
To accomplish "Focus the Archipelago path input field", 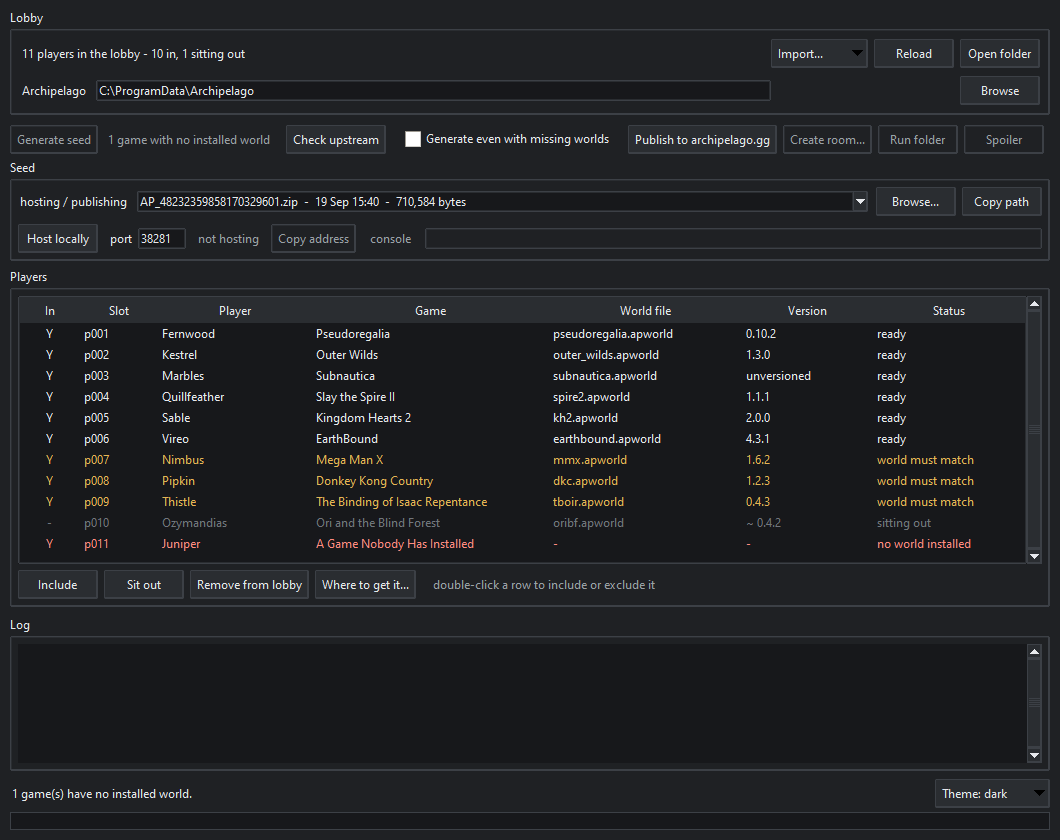I will click(433, 91).
